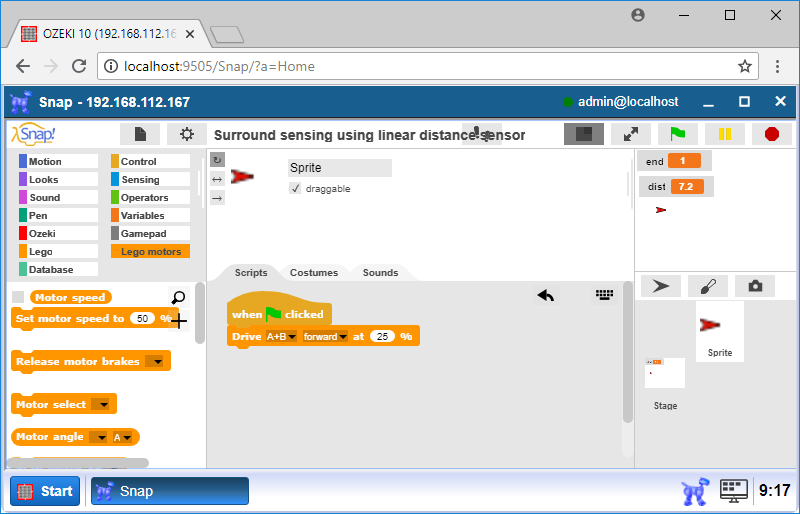Switch to full screen presentation mode

[631, 134]
